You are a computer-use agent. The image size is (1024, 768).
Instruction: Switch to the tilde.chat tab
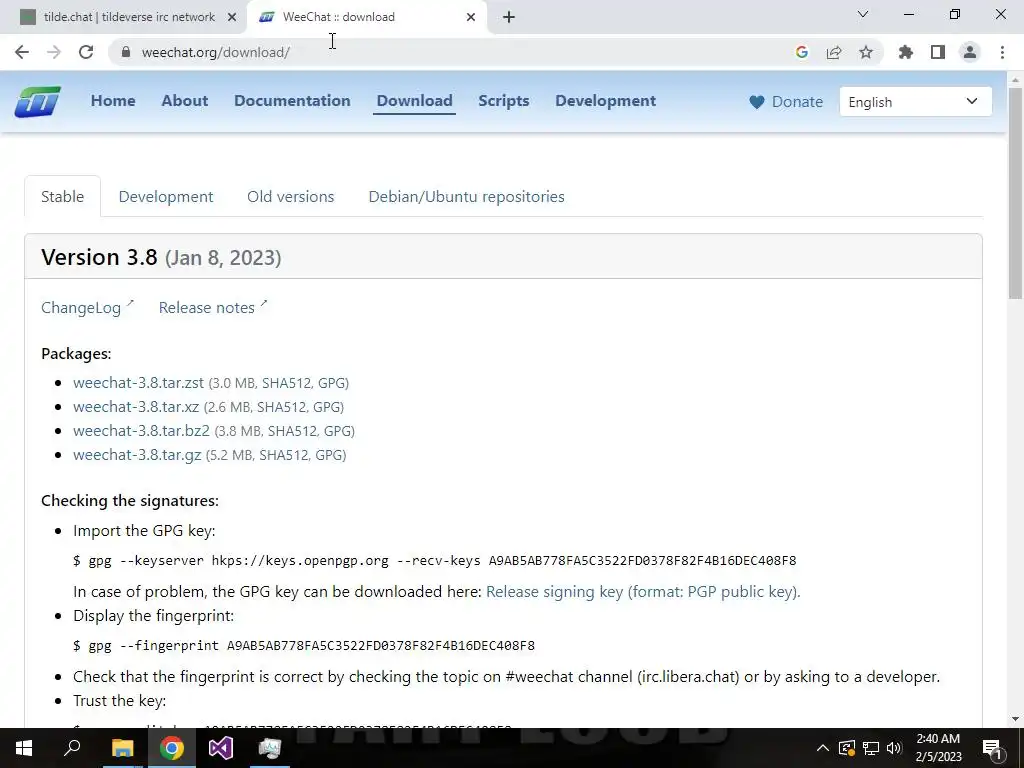pos(129,17)
